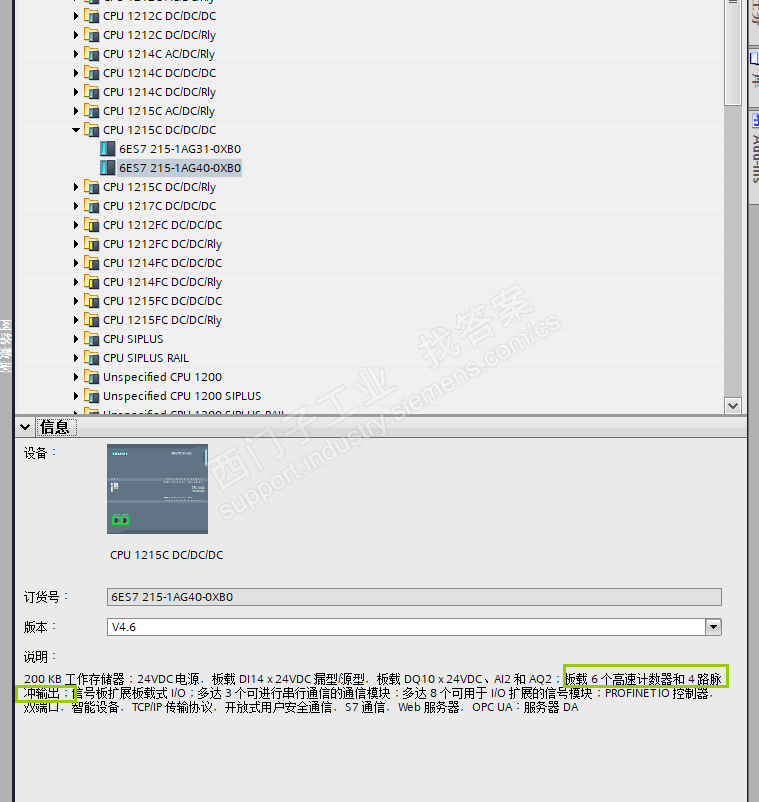Open the 版本 V4.6 dropdown arrow

713,627
